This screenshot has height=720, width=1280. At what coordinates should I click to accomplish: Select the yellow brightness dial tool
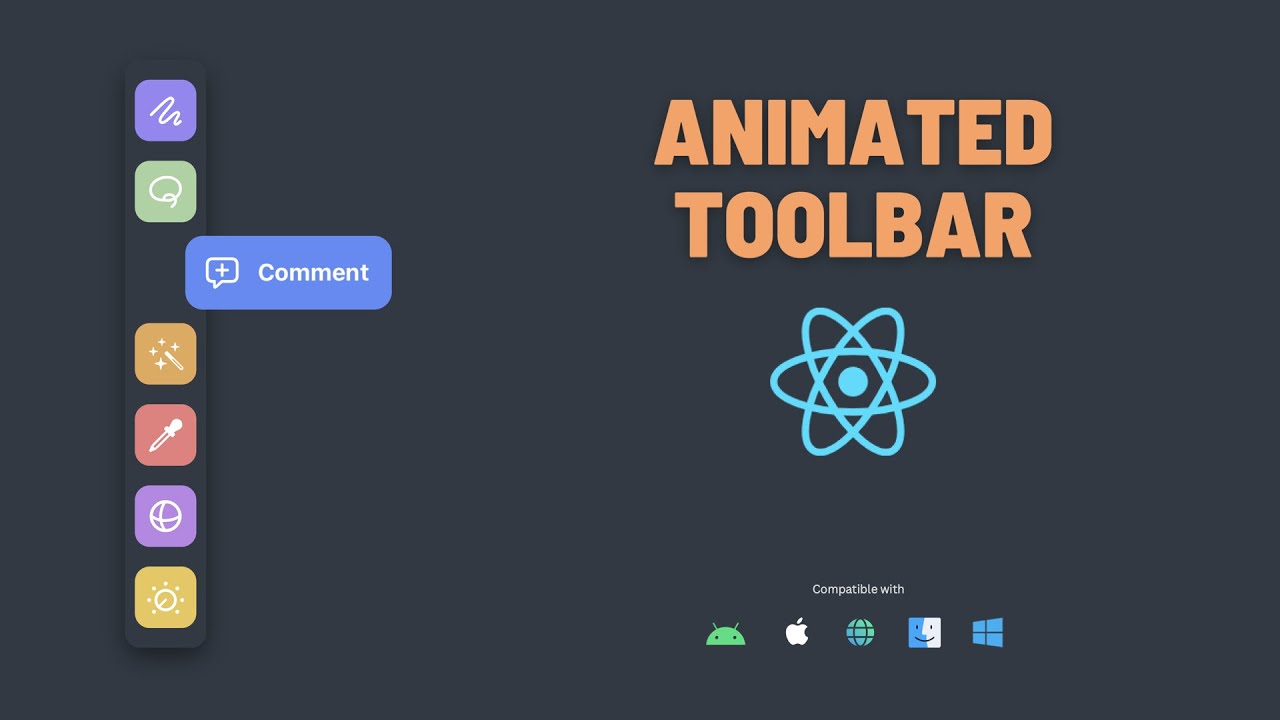tap(165, 597)
